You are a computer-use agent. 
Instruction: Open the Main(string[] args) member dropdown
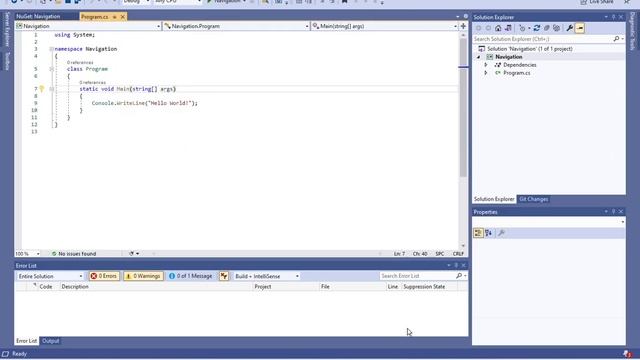384,26
